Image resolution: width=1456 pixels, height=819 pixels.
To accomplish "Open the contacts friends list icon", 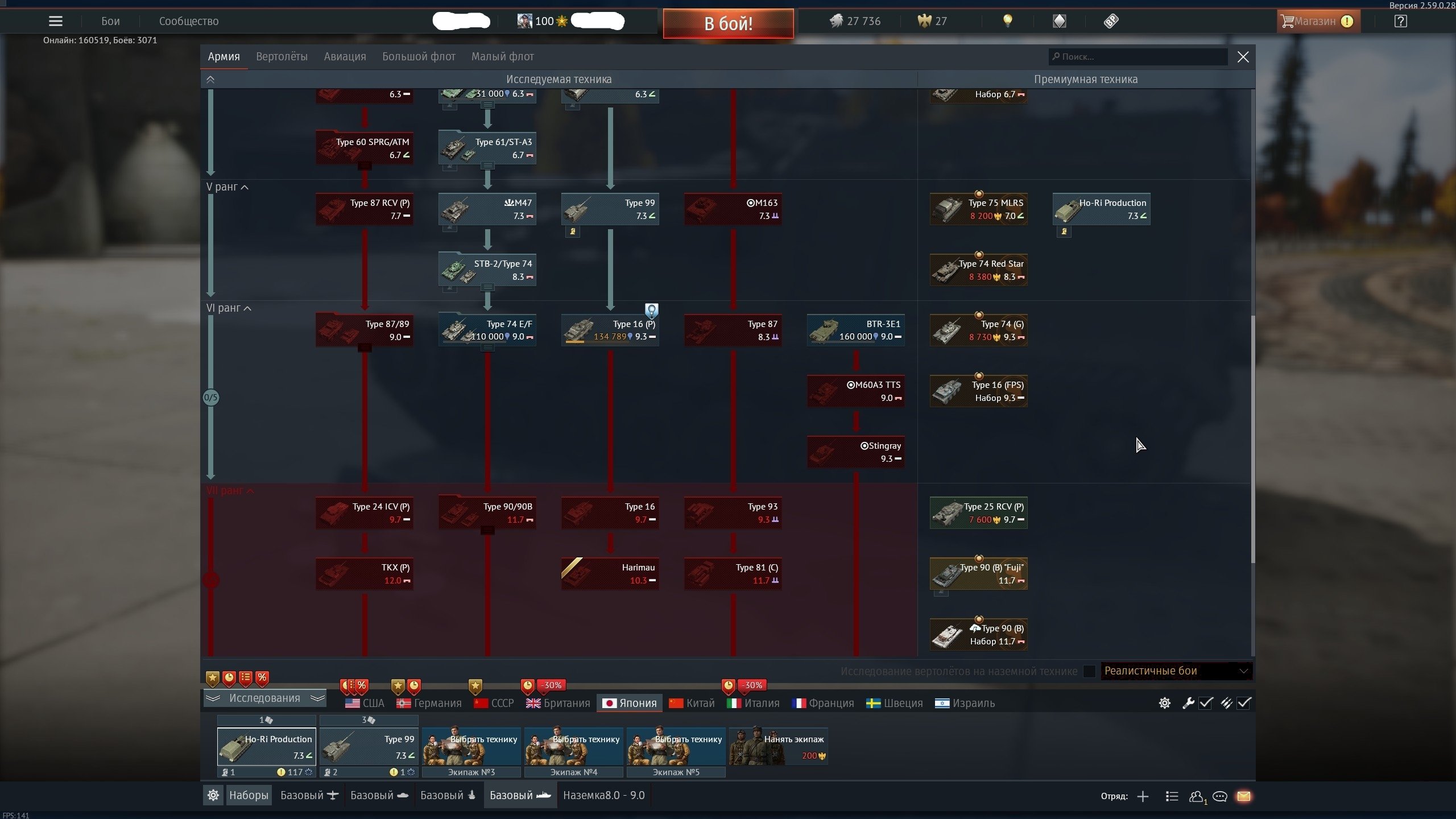I will [1196, 796].
